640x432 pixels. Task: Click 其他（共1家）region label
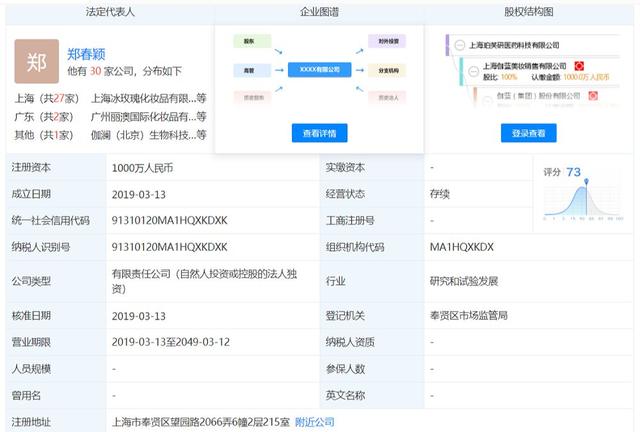tap(44, 135)
